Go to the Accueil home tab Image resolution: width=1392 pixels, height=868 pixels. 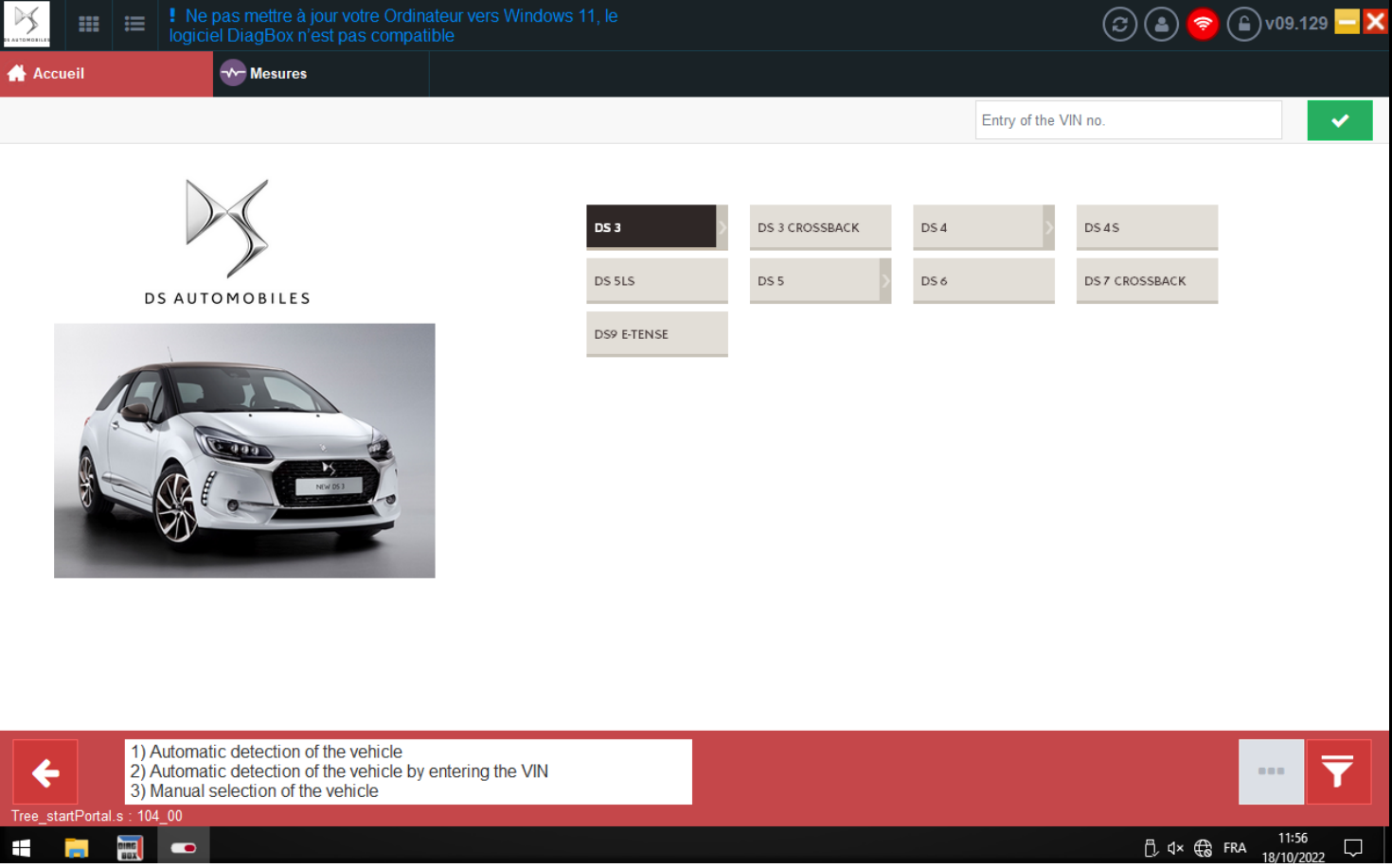(59, 74)
